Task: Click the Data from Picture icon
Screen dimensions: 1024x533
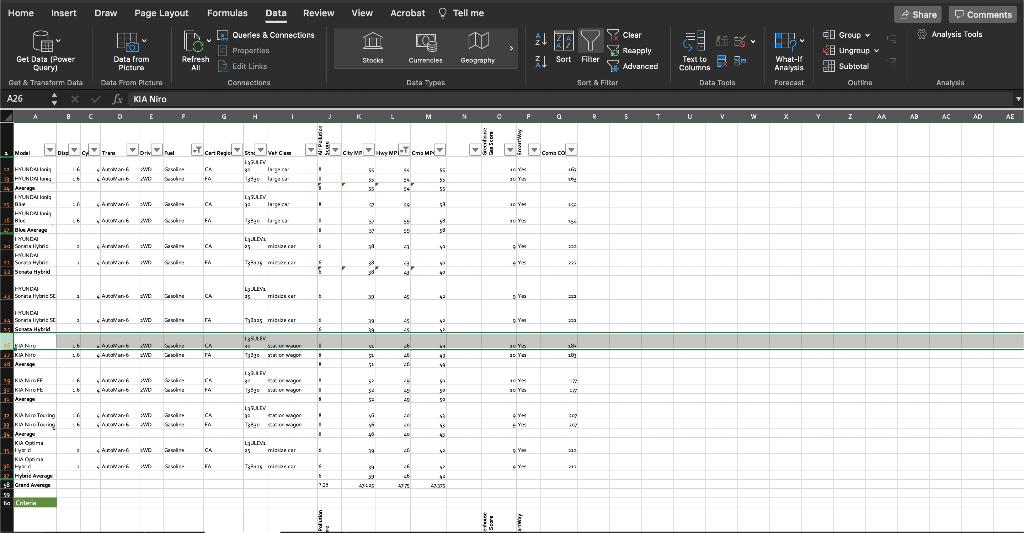Action: point(131,42)
